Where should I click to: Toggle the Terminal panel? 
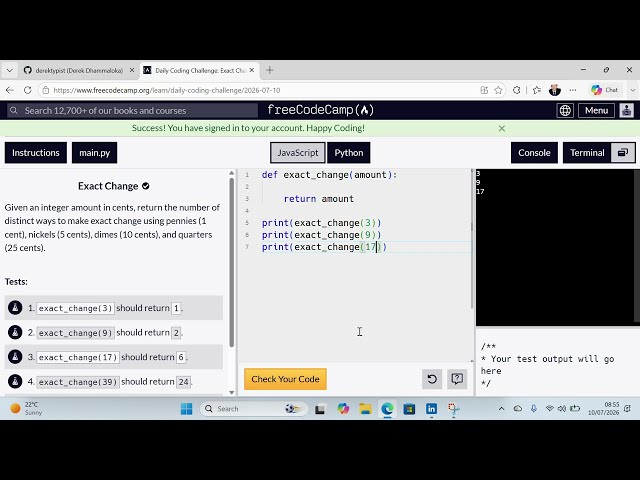point(587,153)
